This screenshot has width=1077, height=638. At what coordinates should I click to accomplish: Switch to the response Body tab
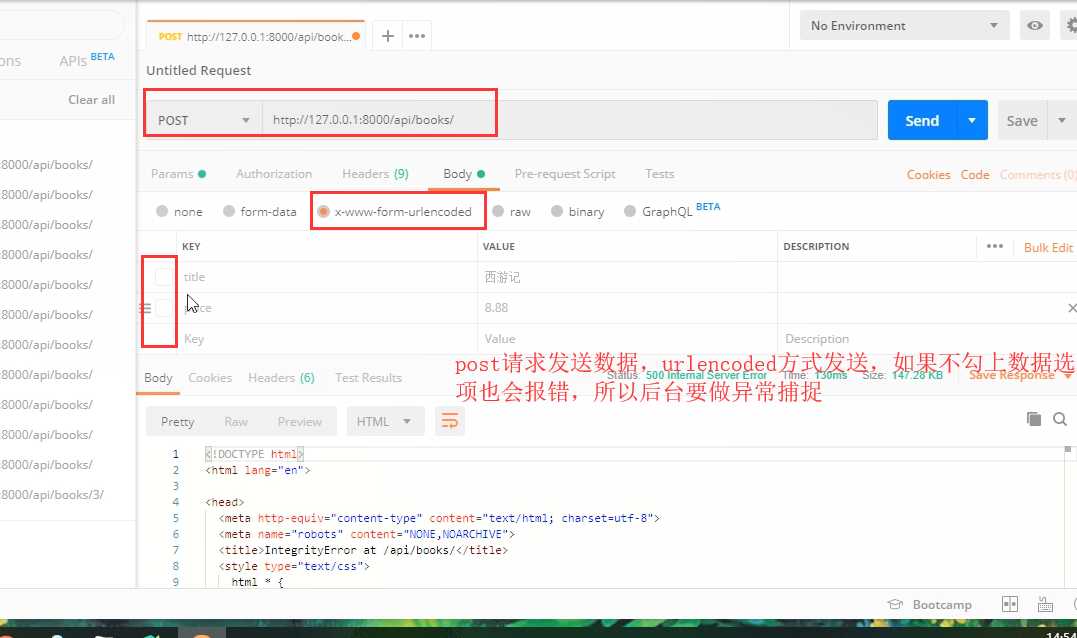158,378
